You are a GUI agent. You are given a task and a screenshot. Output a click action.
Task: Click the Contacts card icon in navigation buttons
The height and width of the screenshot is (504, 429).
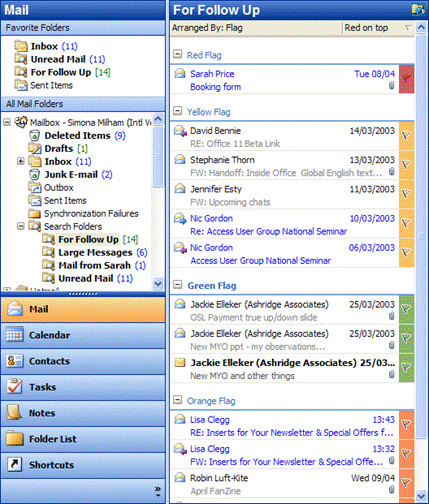tap(15, 361)
